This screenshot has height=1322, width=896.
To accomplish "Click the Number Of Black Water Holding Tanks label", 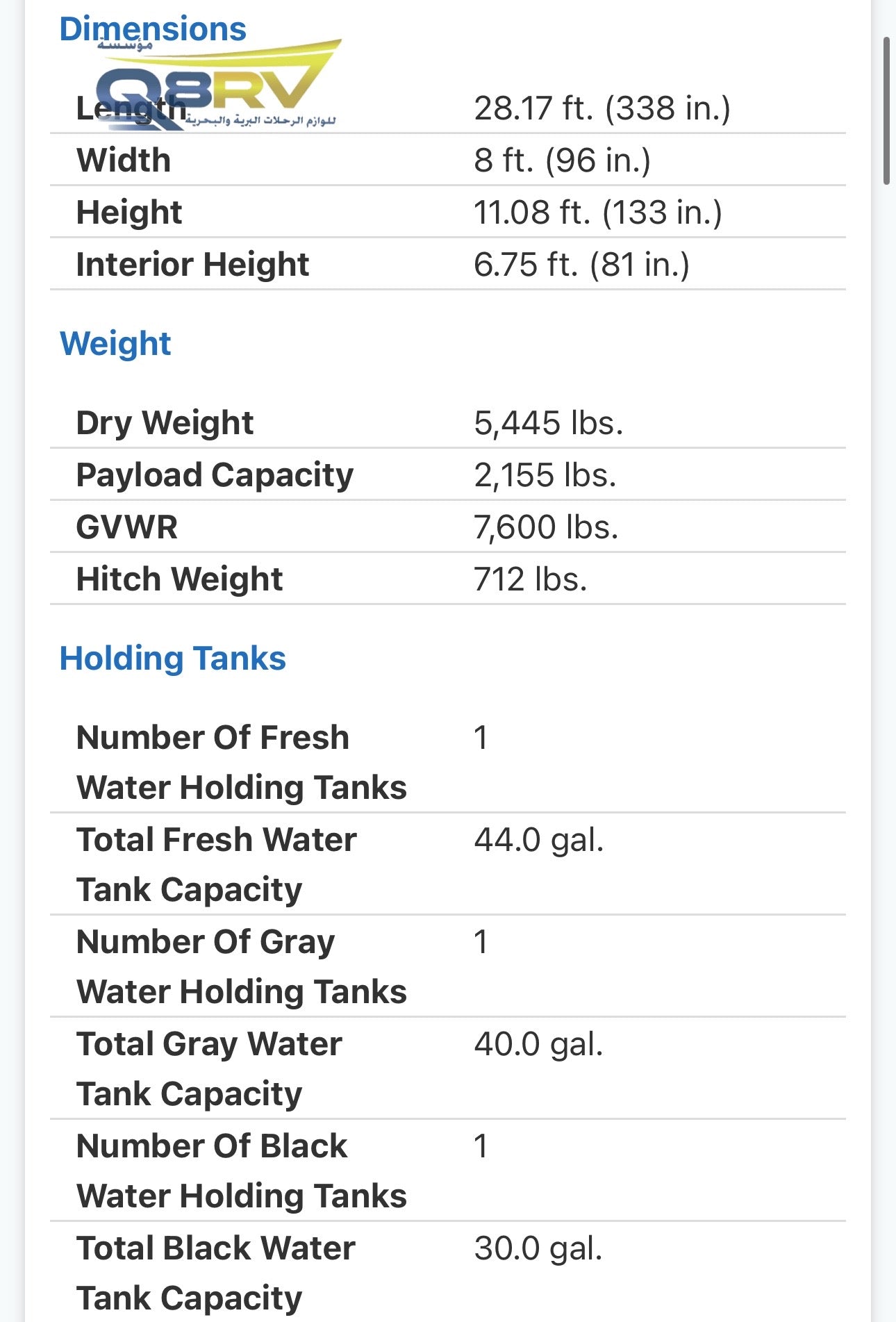I will pos(241,1171).
